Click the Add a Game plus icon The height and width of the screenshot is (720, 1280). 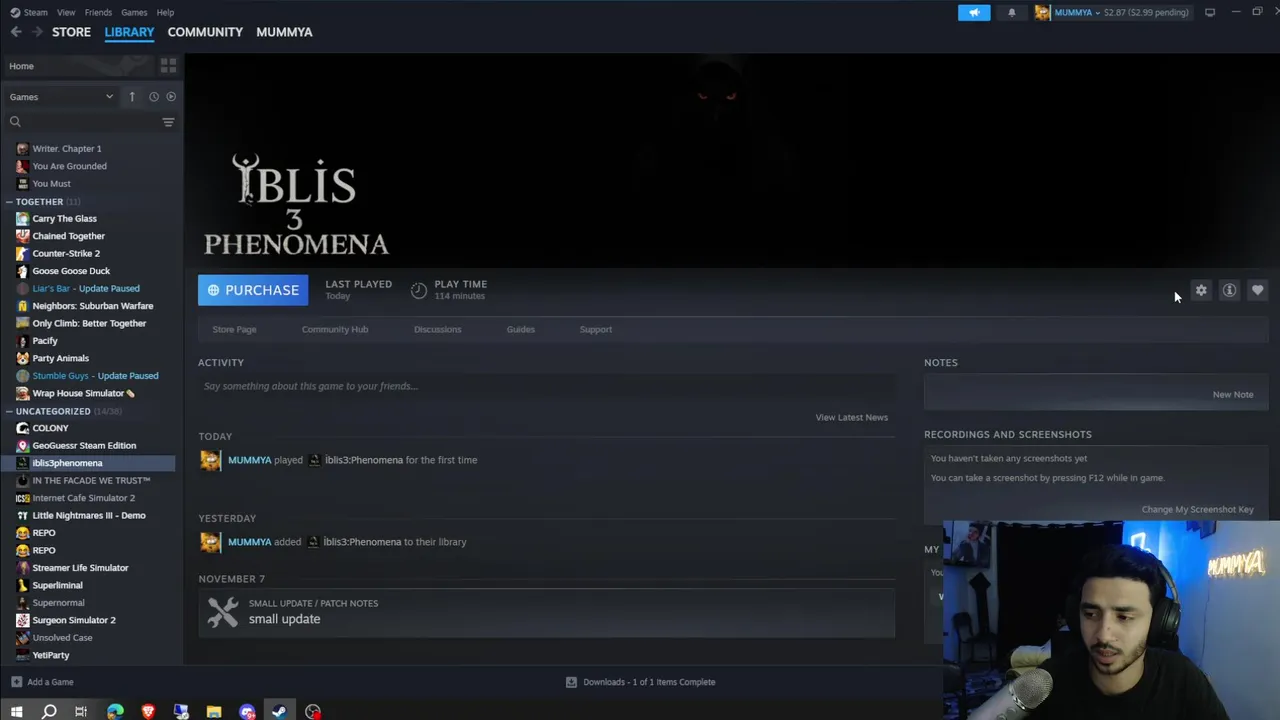click(16, 682)
